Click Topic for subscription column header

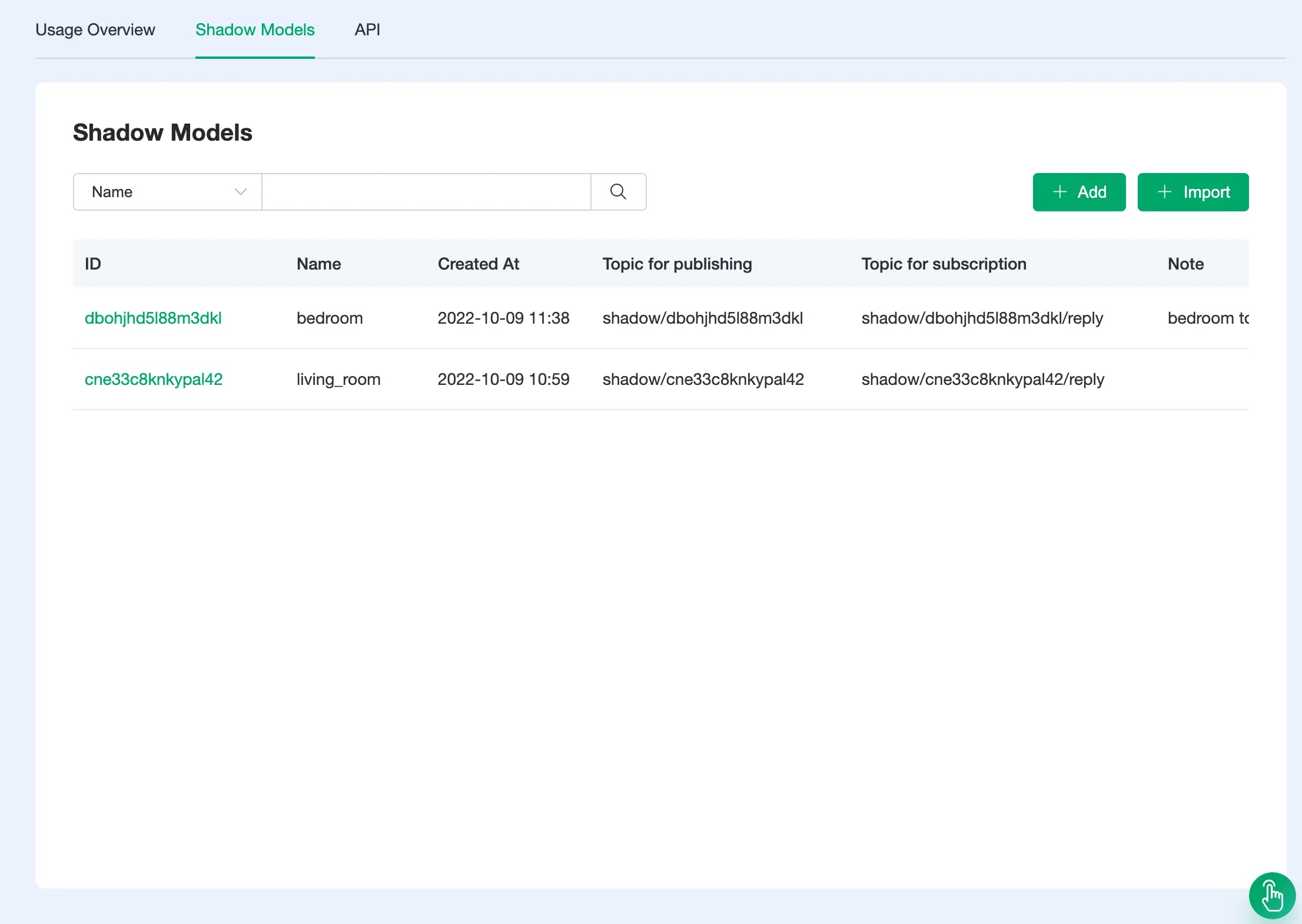[944, 263]
